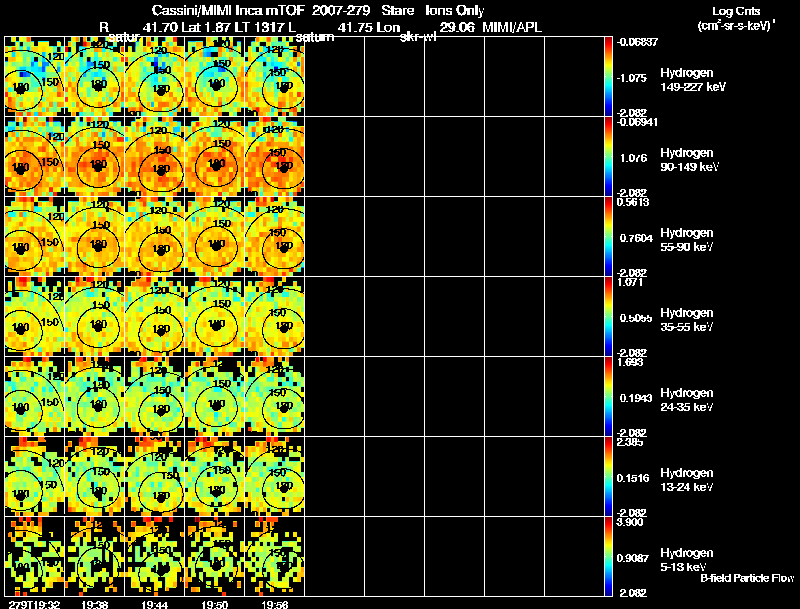800x609 pixels.
Task: Select the 13-24 keV hydrogen image at 19:38
Action: pos(95,477)
